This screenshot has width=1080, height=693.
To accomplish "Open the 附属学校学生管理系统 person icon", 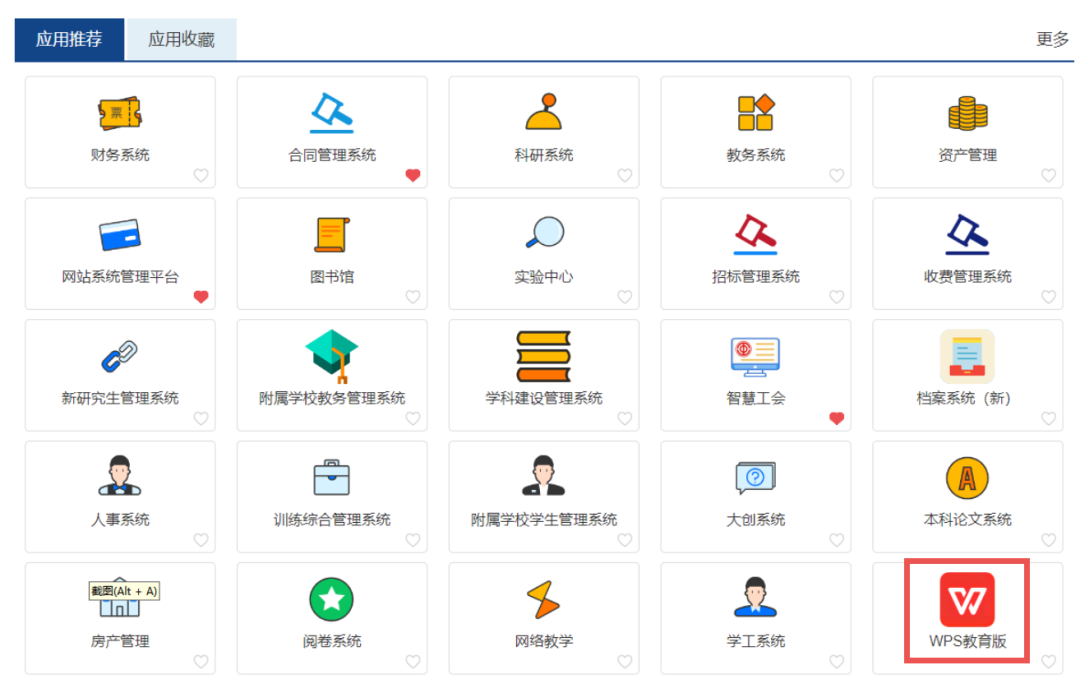I will [x=544, y=475].
